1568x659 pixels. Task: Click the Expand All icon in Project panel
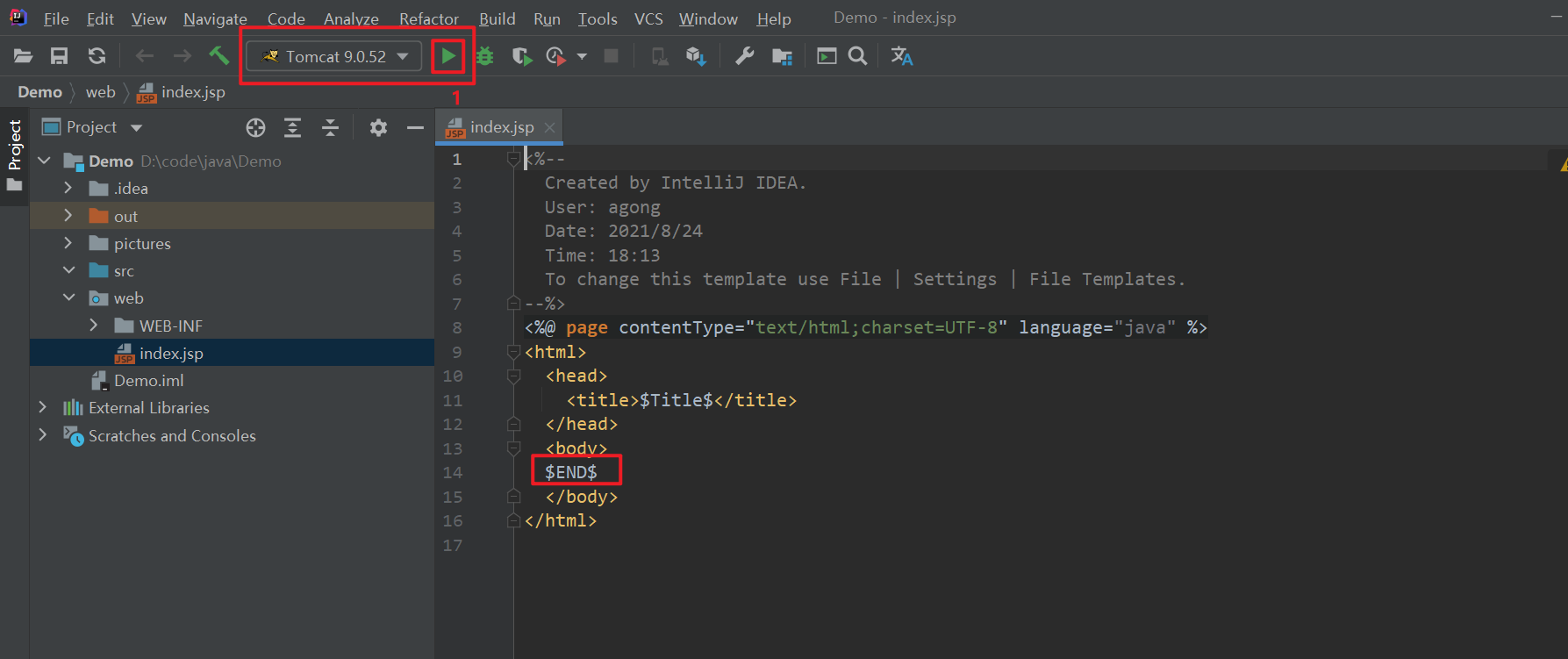[293, 128]
